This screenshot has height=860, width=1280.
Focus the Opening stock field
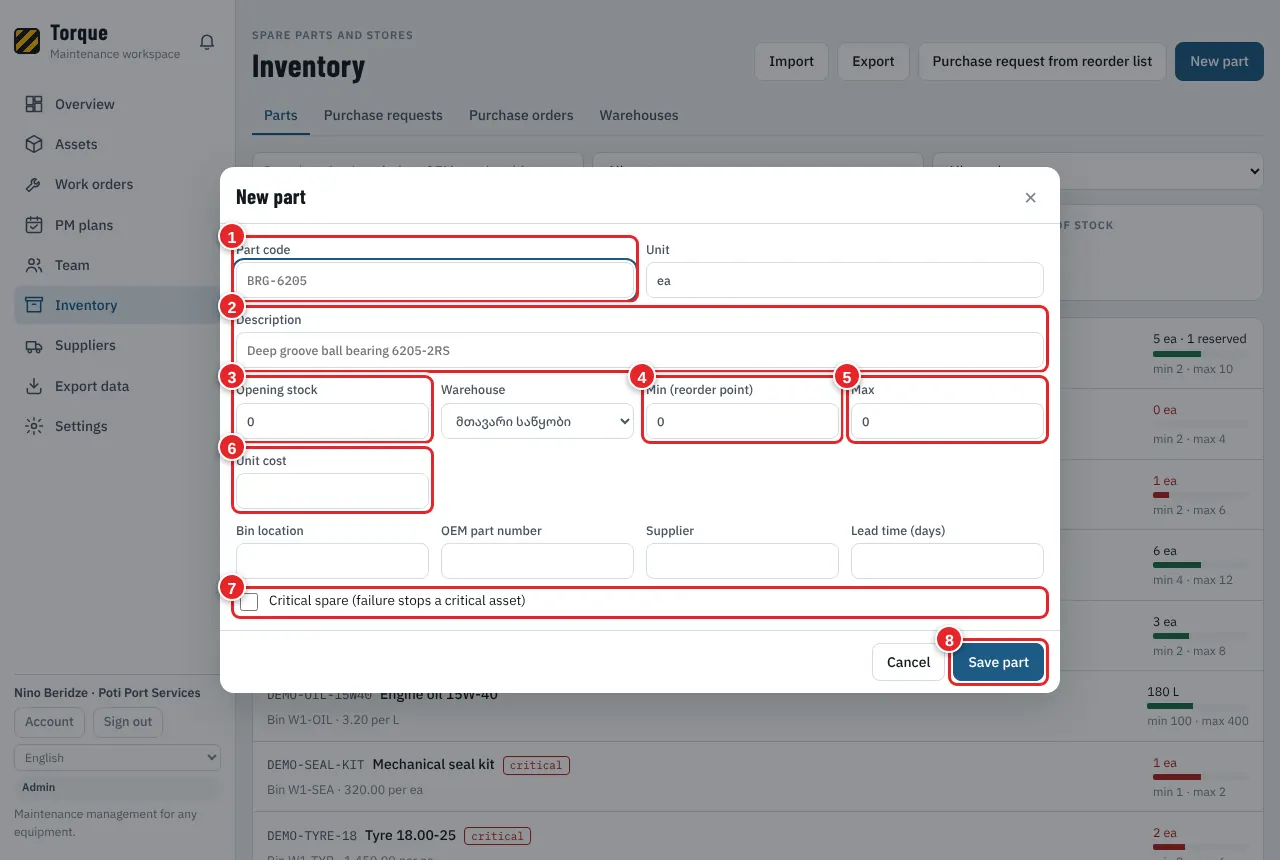pyautogui.click(x=332, y=421)
